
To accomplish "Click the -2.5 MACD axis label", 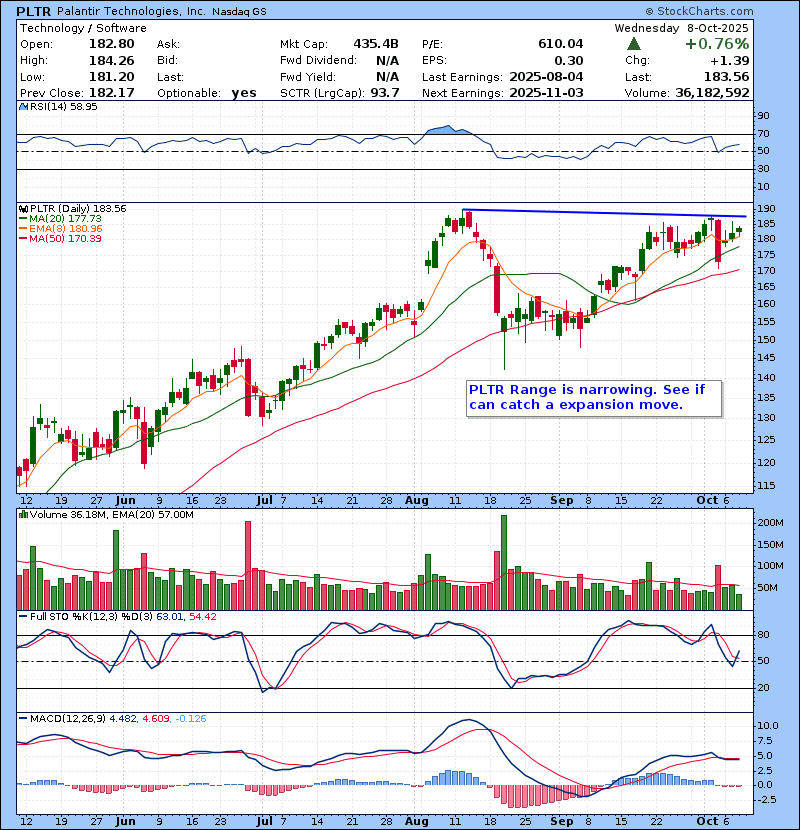I will click(x=768, y=799).
